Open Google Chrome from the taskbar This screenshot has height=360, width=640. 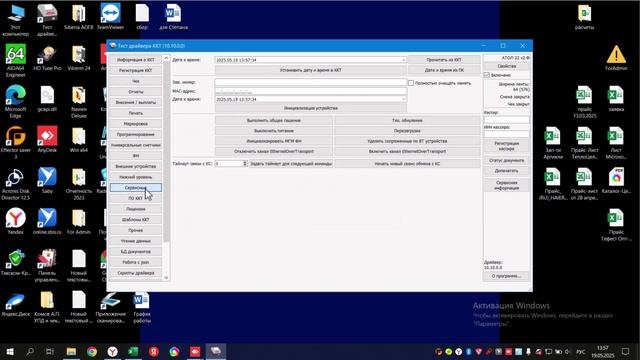pos(92,351)
